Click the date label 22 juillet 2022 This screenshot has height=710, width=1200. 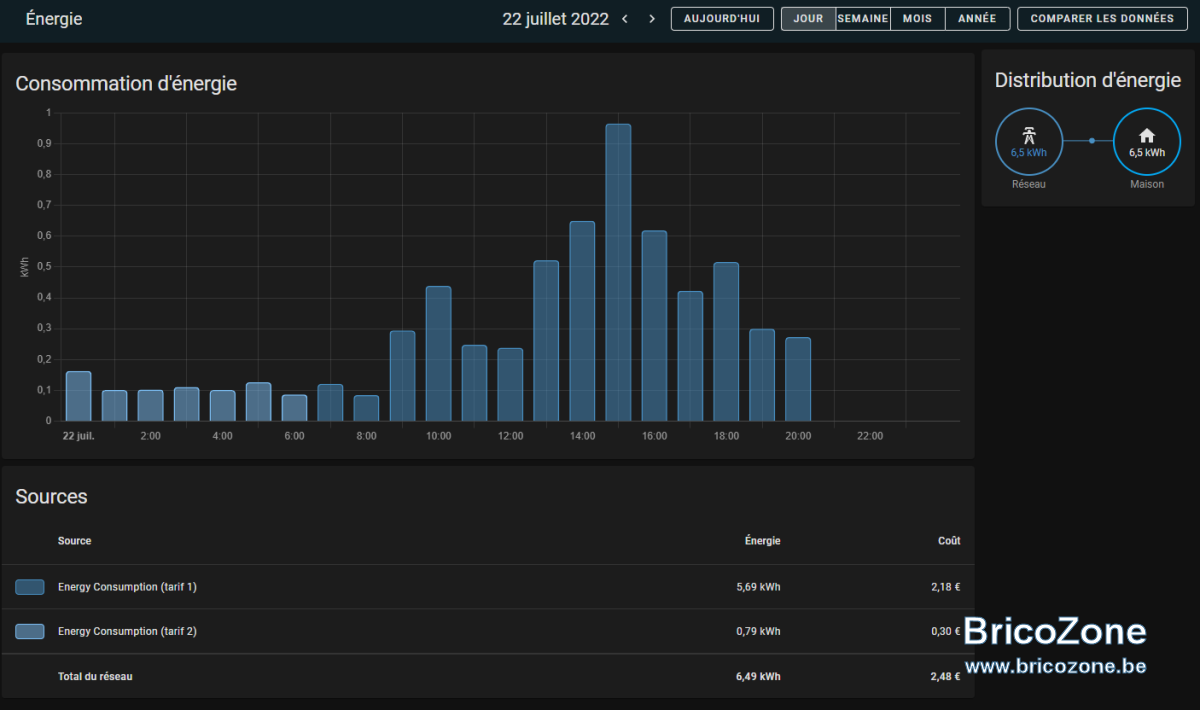point(555,19)
